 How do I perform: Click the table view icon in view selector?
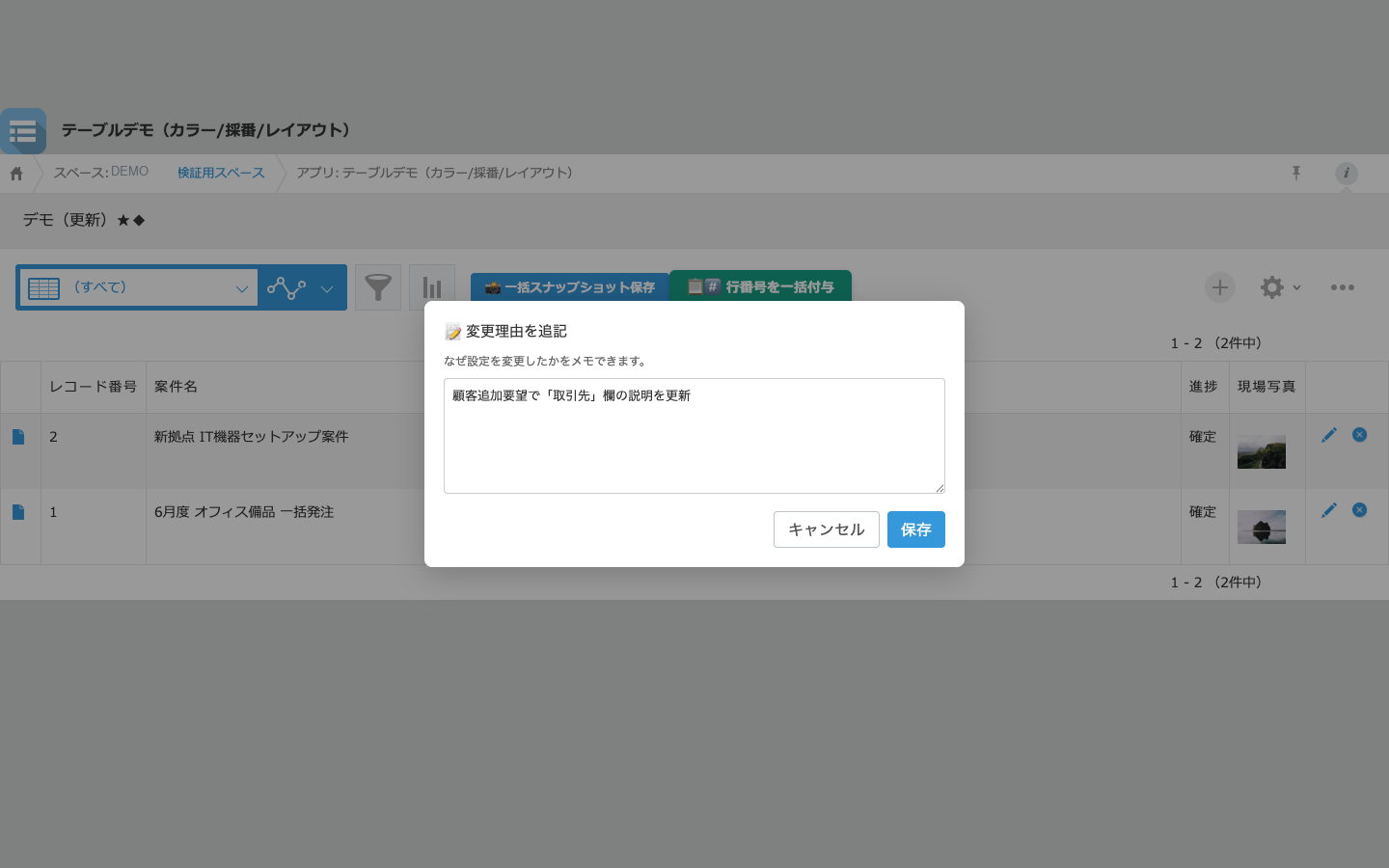click(44, 287)
